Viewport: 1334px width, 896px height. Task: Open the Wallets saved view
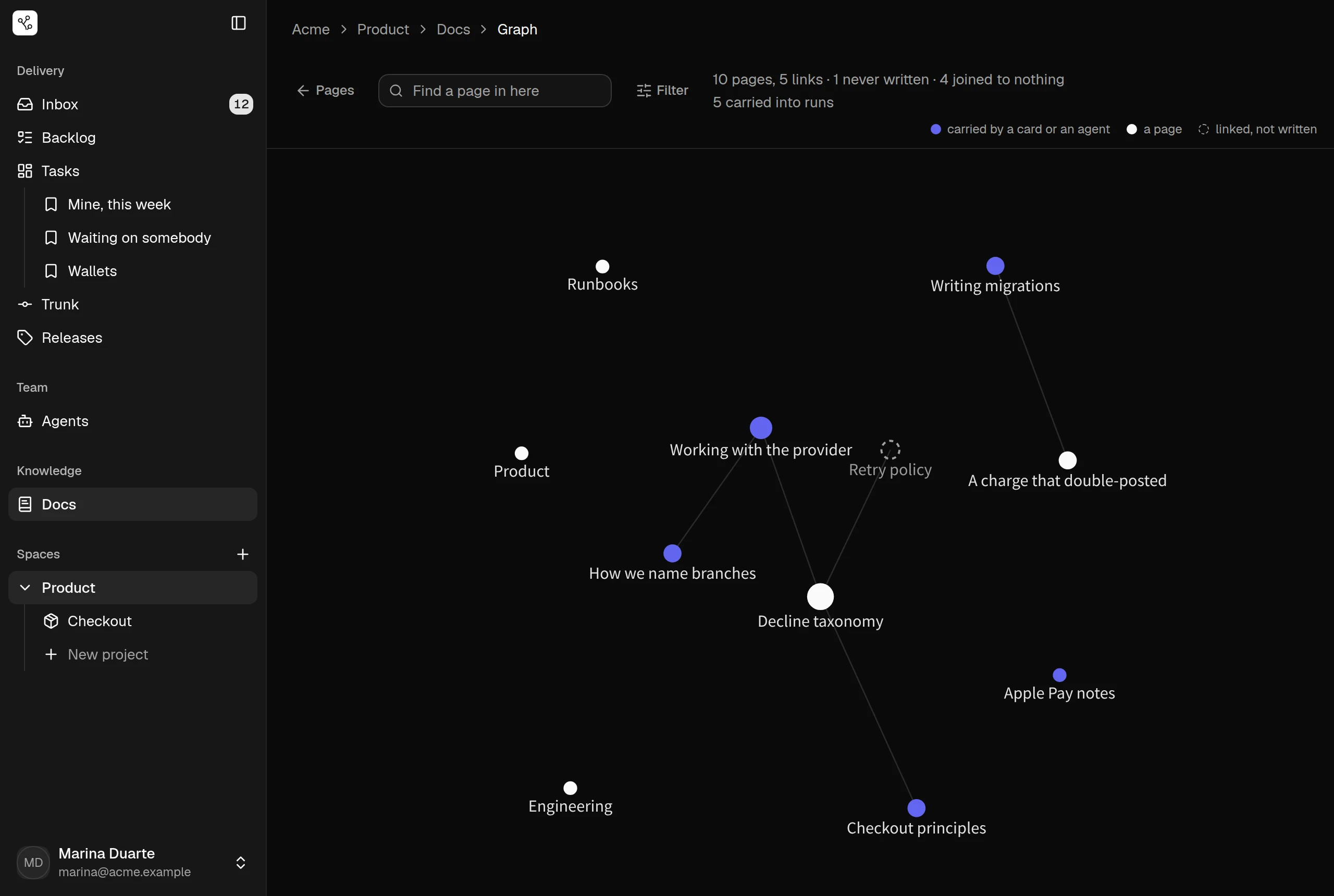point(146,271)
